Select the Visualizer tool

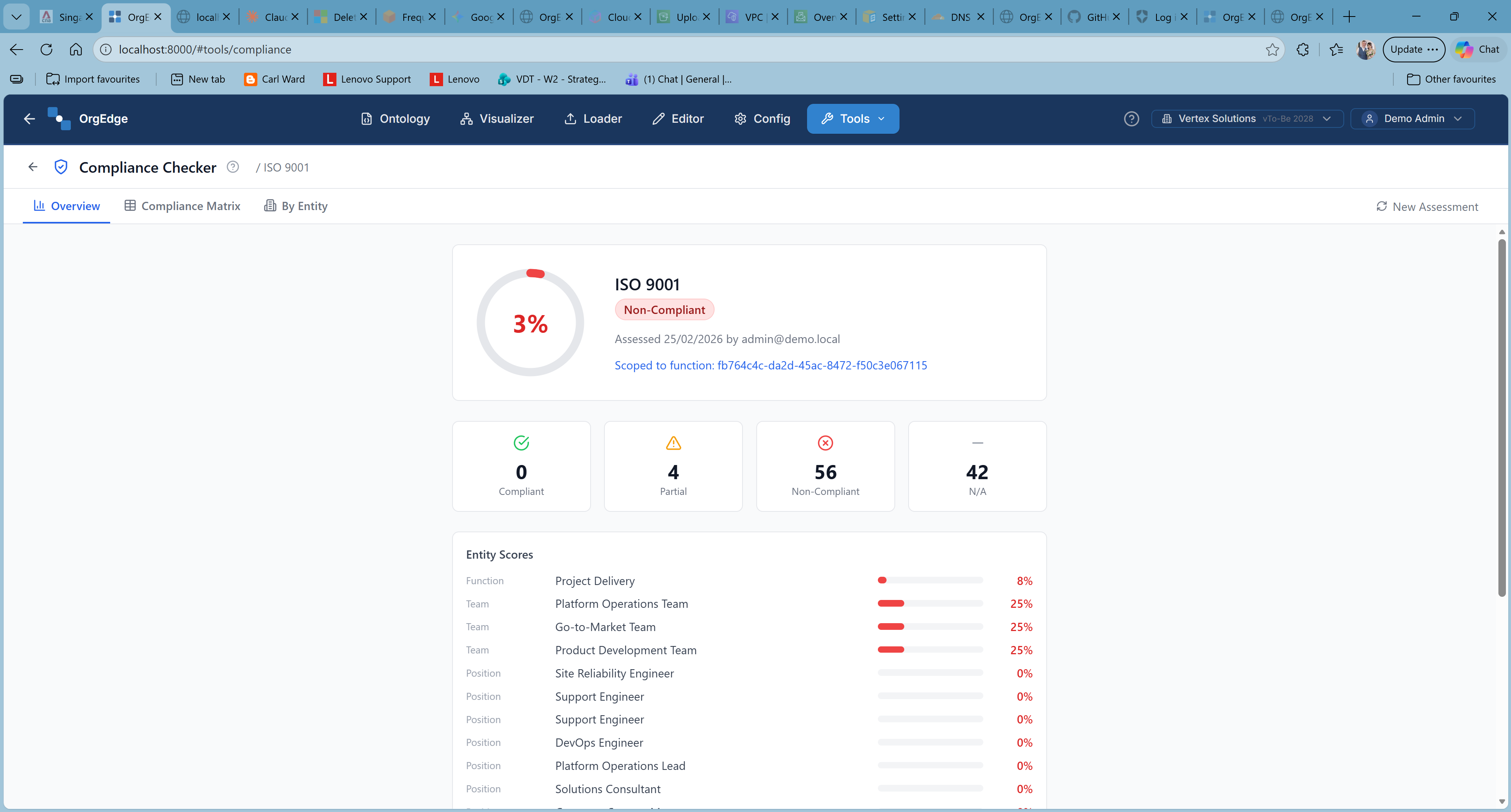point(497,118)
